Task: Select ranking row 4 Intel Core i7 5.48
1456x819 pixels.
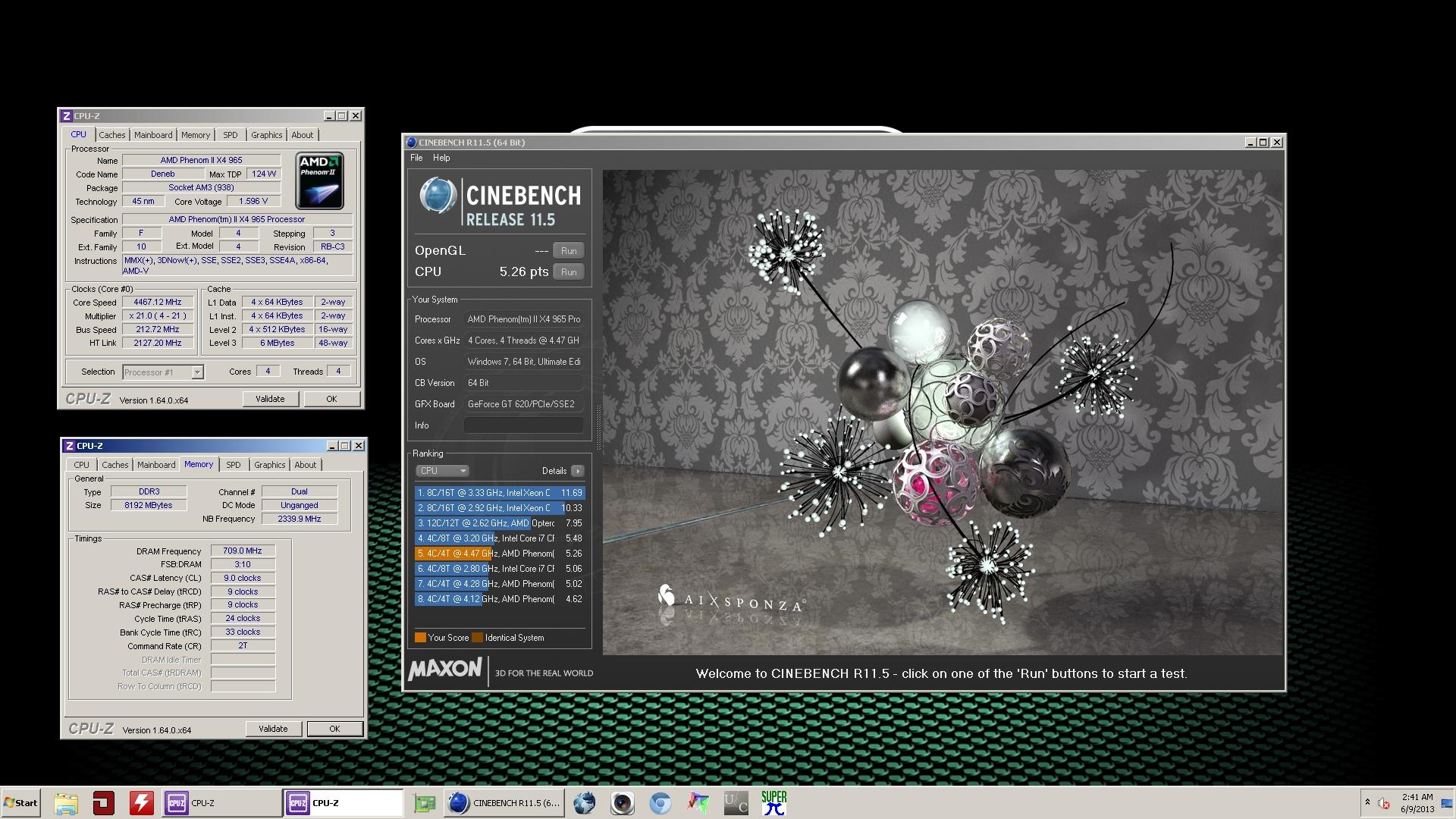Action: coord(500,538)
